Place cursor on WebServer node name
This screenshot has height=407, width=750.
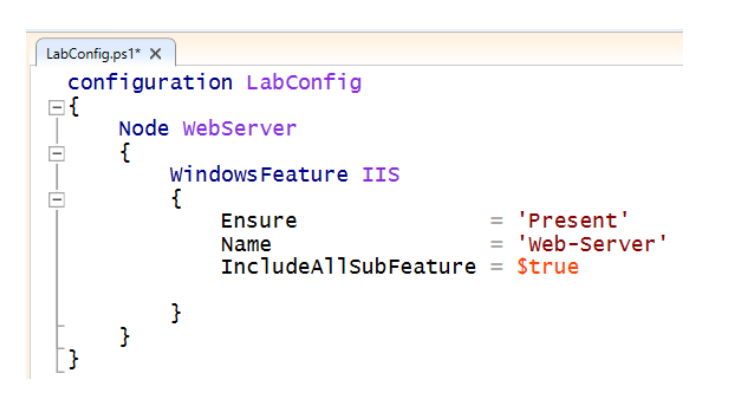[239, 129]
